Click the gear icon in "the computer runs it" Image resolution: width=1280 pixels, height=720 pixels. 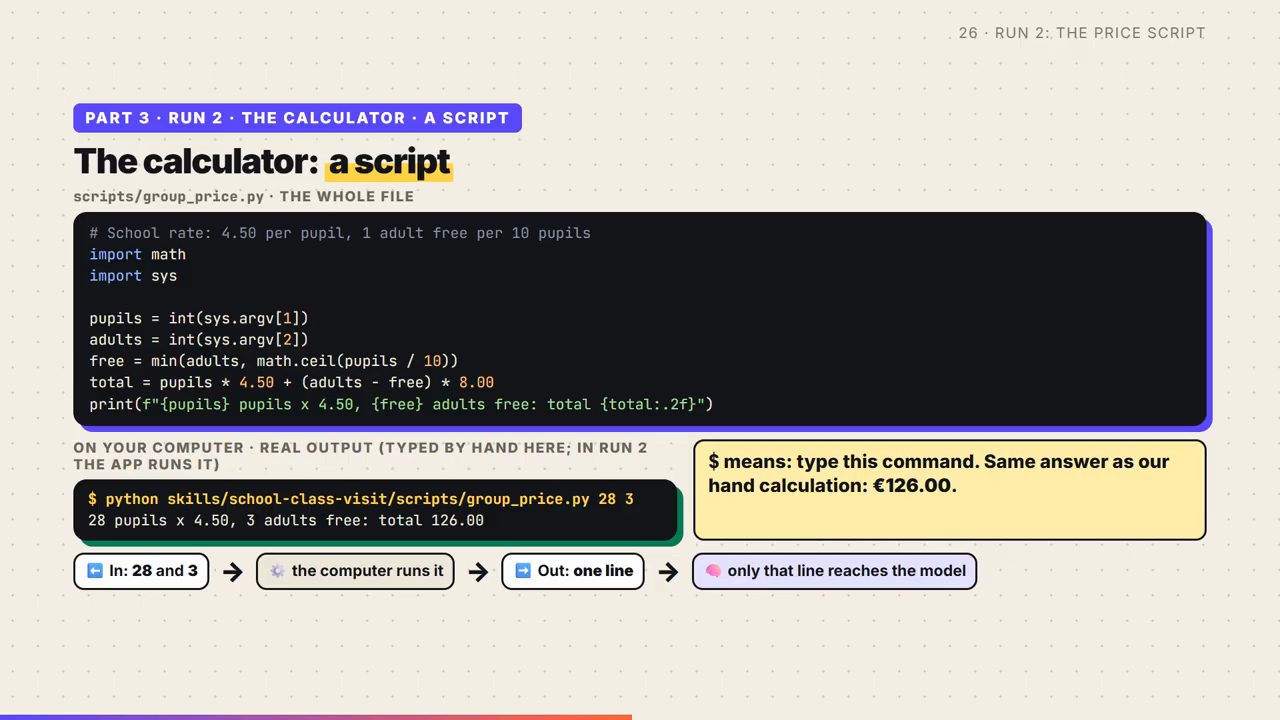click(x=277, y=571)
